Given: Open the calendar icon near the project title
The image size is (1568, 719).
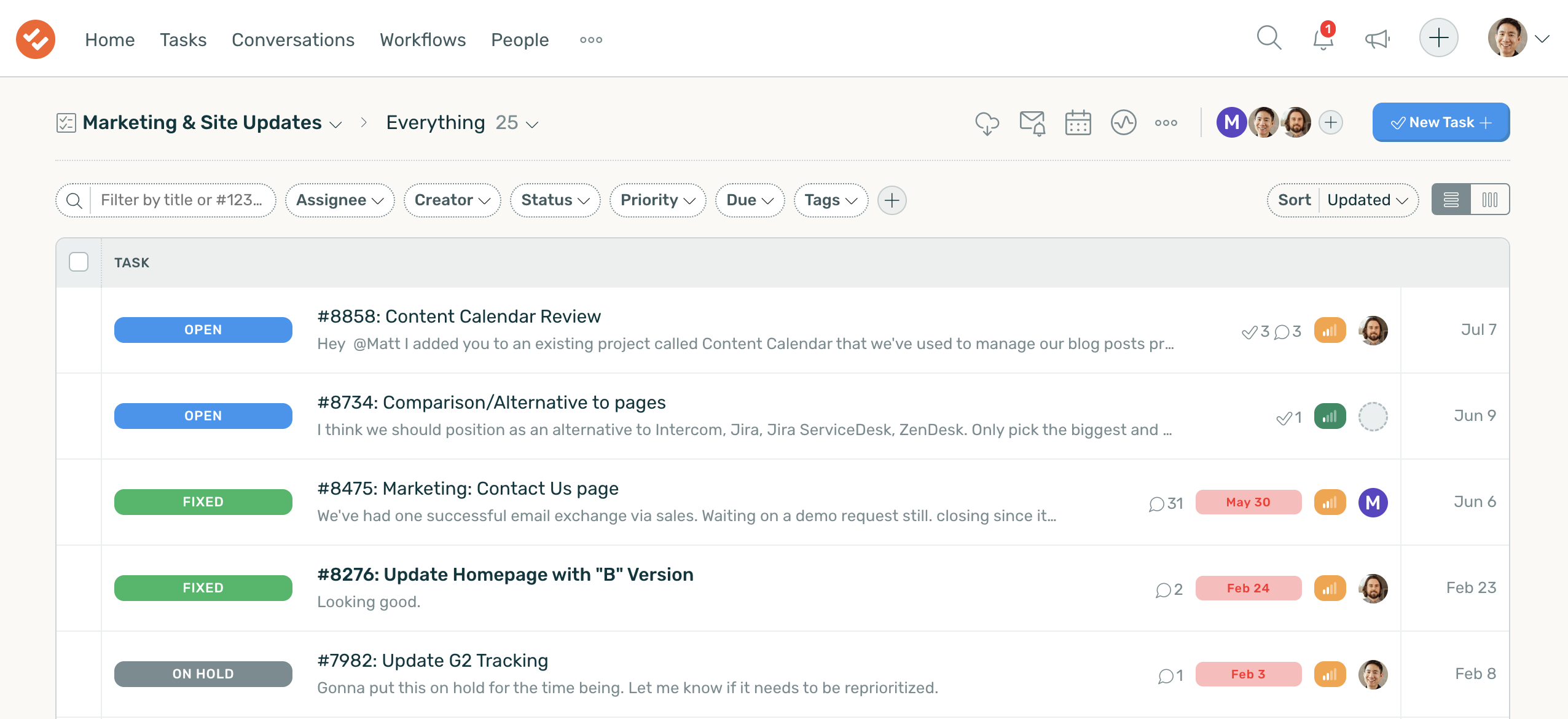Looking at the screenshot, I should 1078,122.
